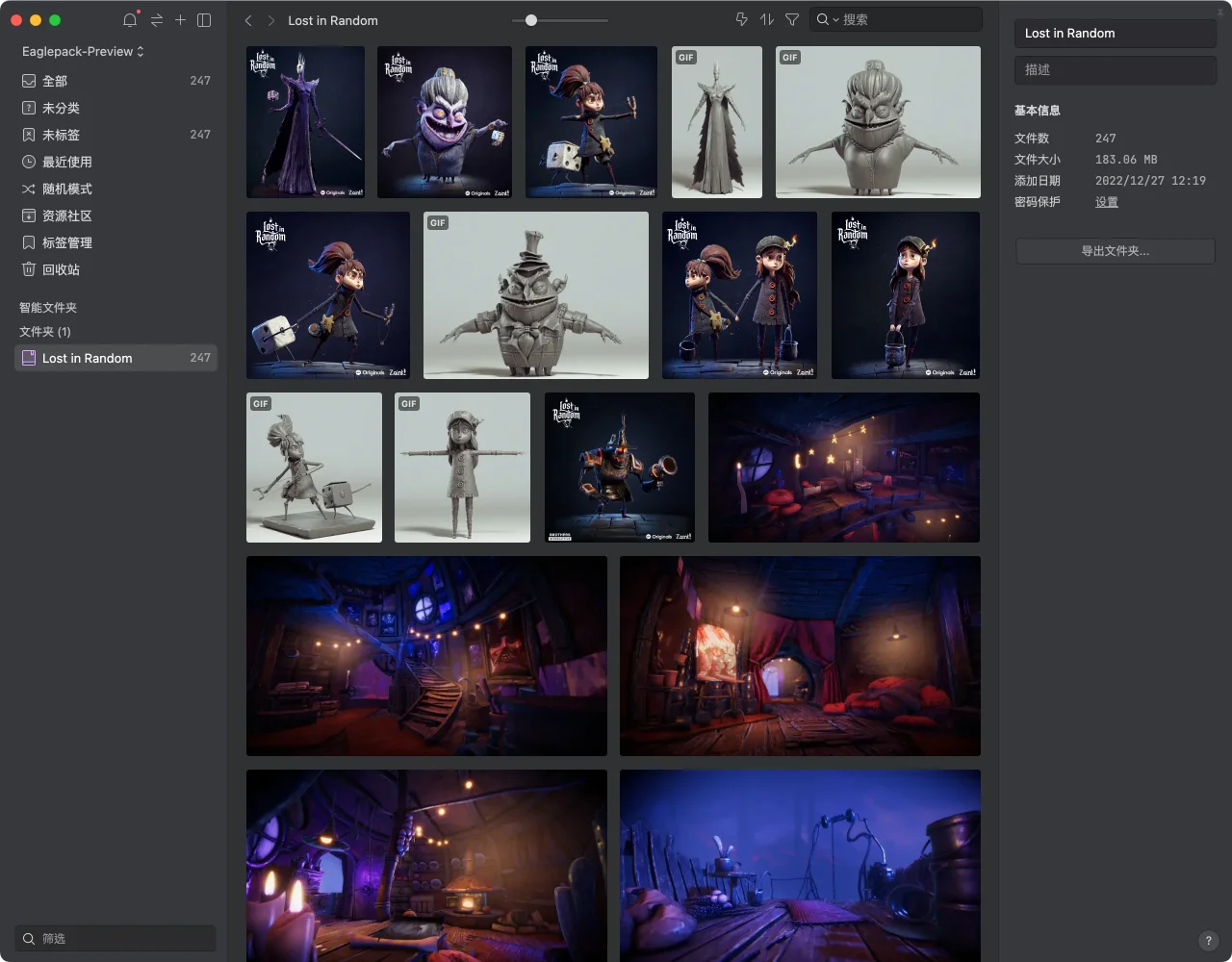1232x962 pixels.
Task: Select the Lost in Random folder
Action: pyautogui.click(x=115, y=358)
